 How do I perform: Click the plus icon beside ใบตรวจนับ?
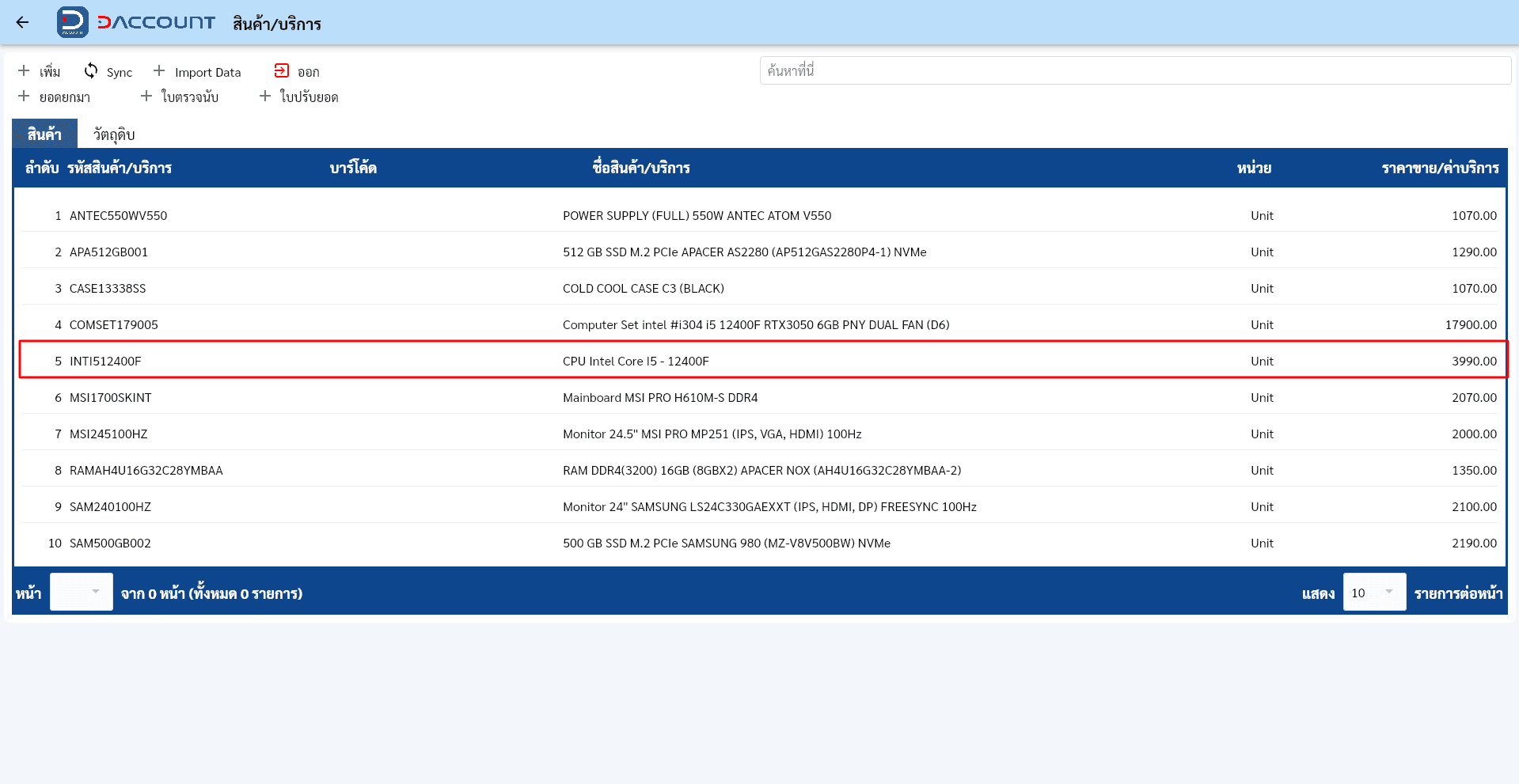tap(146, 97)
